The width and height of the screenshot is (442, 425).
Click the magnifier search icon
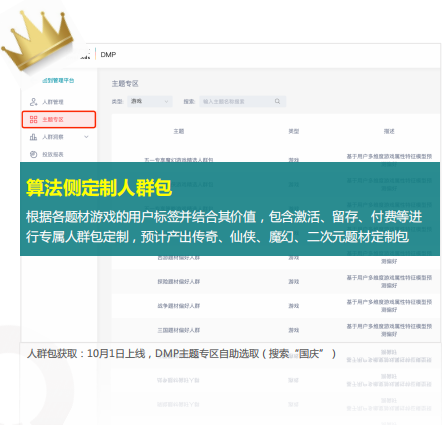[277, 101]
